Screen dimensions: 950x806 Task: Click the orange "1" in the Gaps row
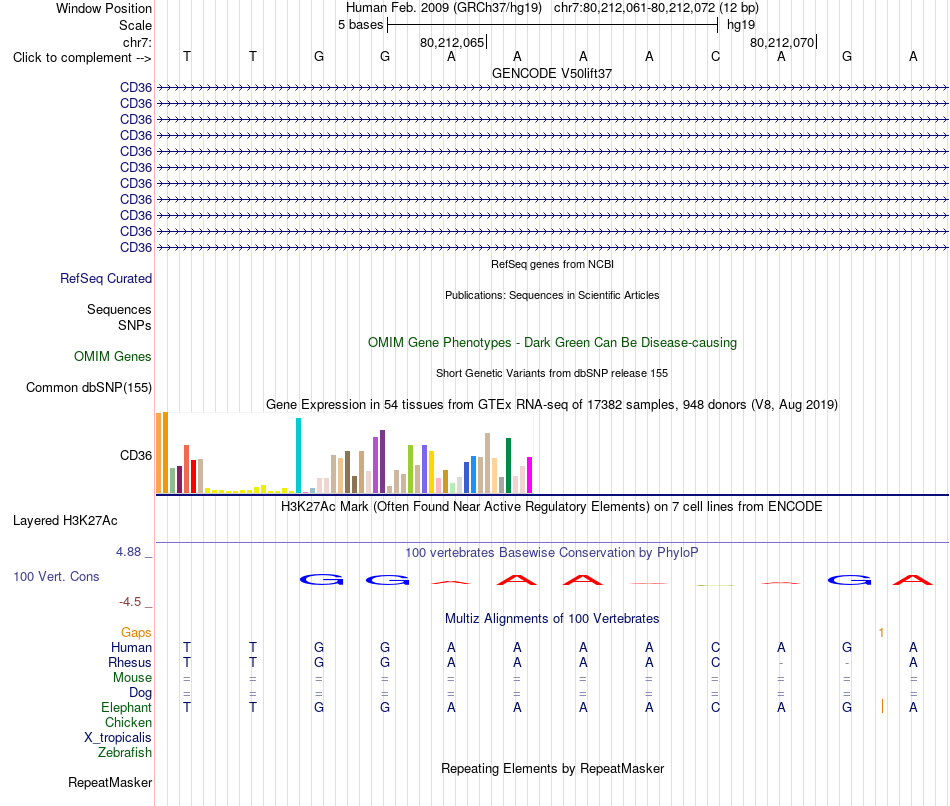pyautogui.click(x=882, y=633)
